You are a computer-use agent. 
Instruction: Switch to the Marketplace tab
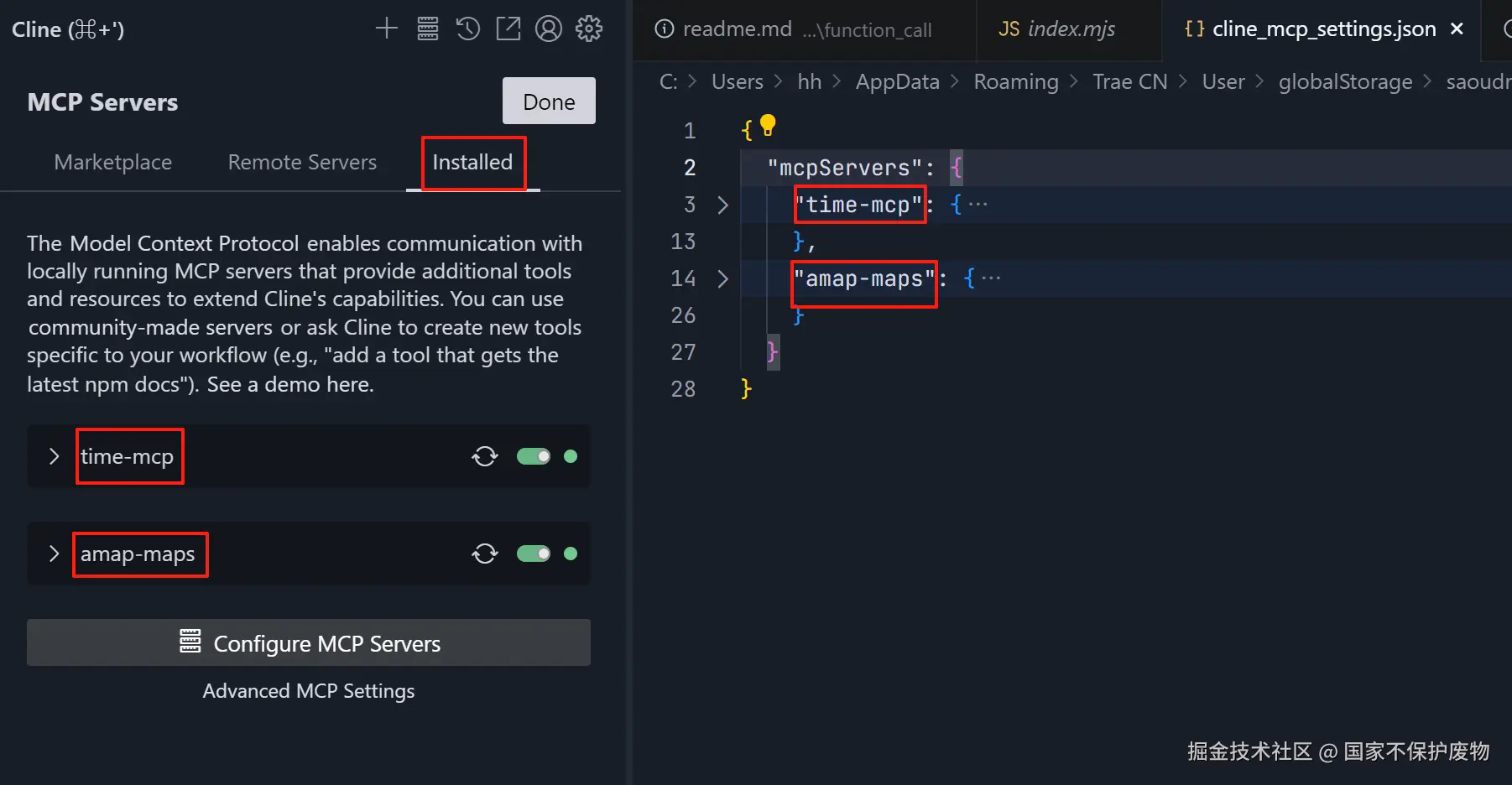[113, 162]
